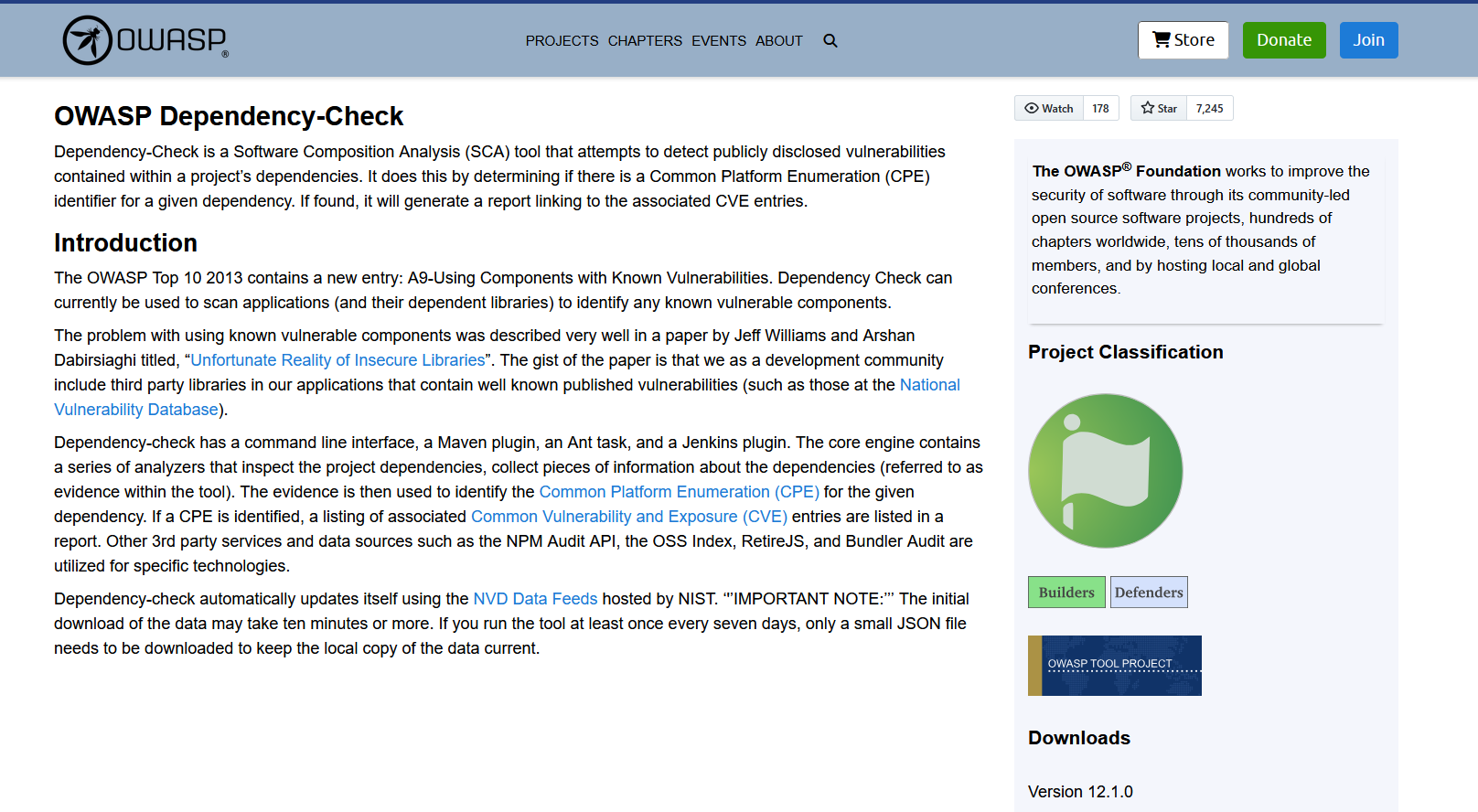
Task: Open Unfortunate Reality of Insecure Libraries link
Action: [x=337, y=360]
